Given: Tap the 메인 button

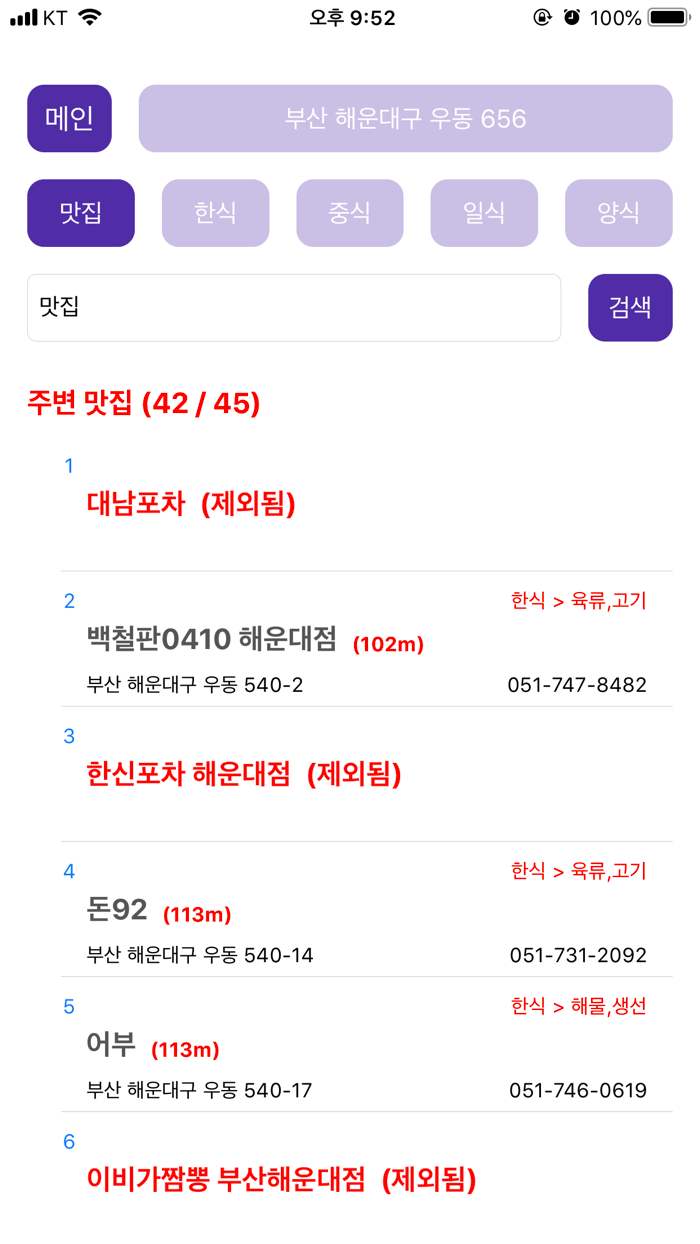Looking at the screenshot, I should [68, 118].
